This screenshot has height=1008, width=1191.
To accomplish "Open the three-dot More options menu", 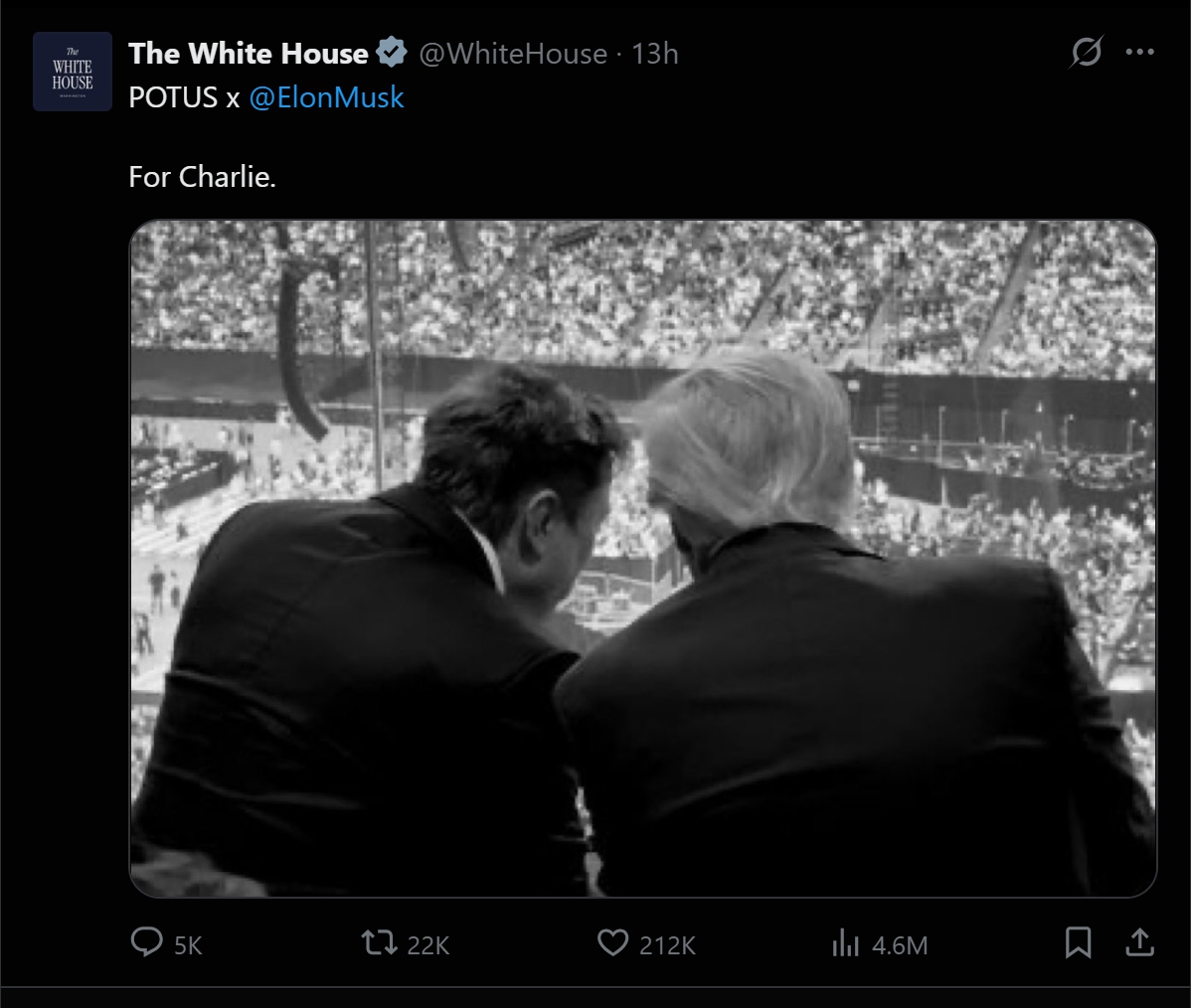I will pyautogui.click(x=1139, y=52).
